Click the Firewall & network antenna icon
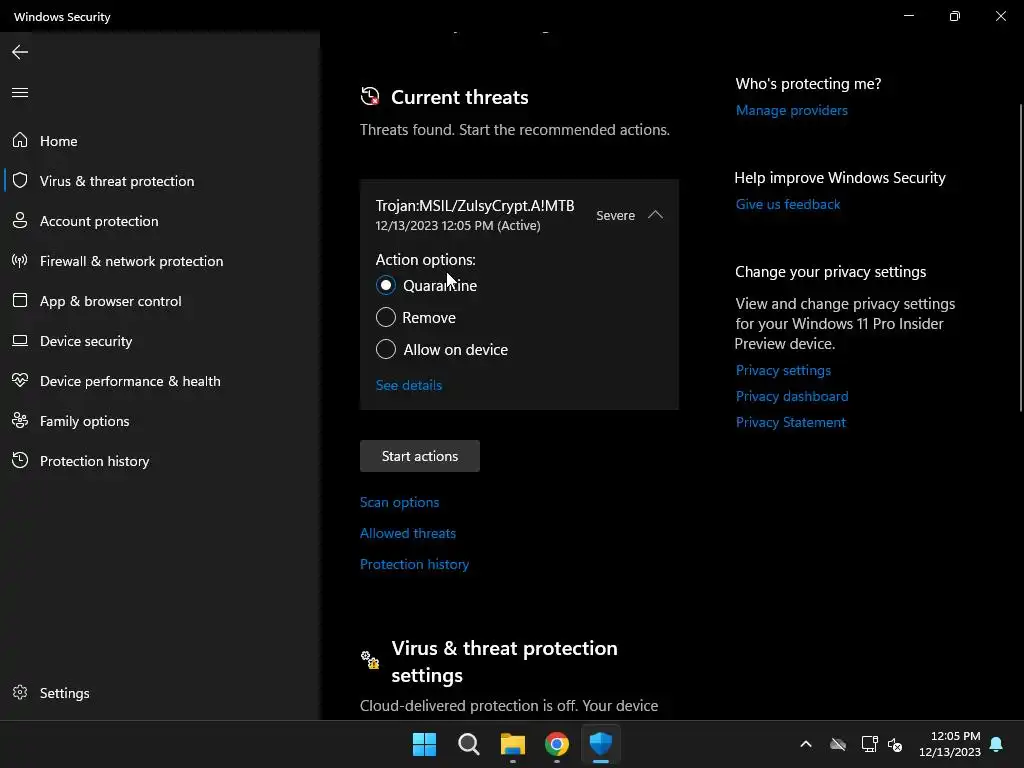Viewport: 1024px width, 768px height. point(20,261)
